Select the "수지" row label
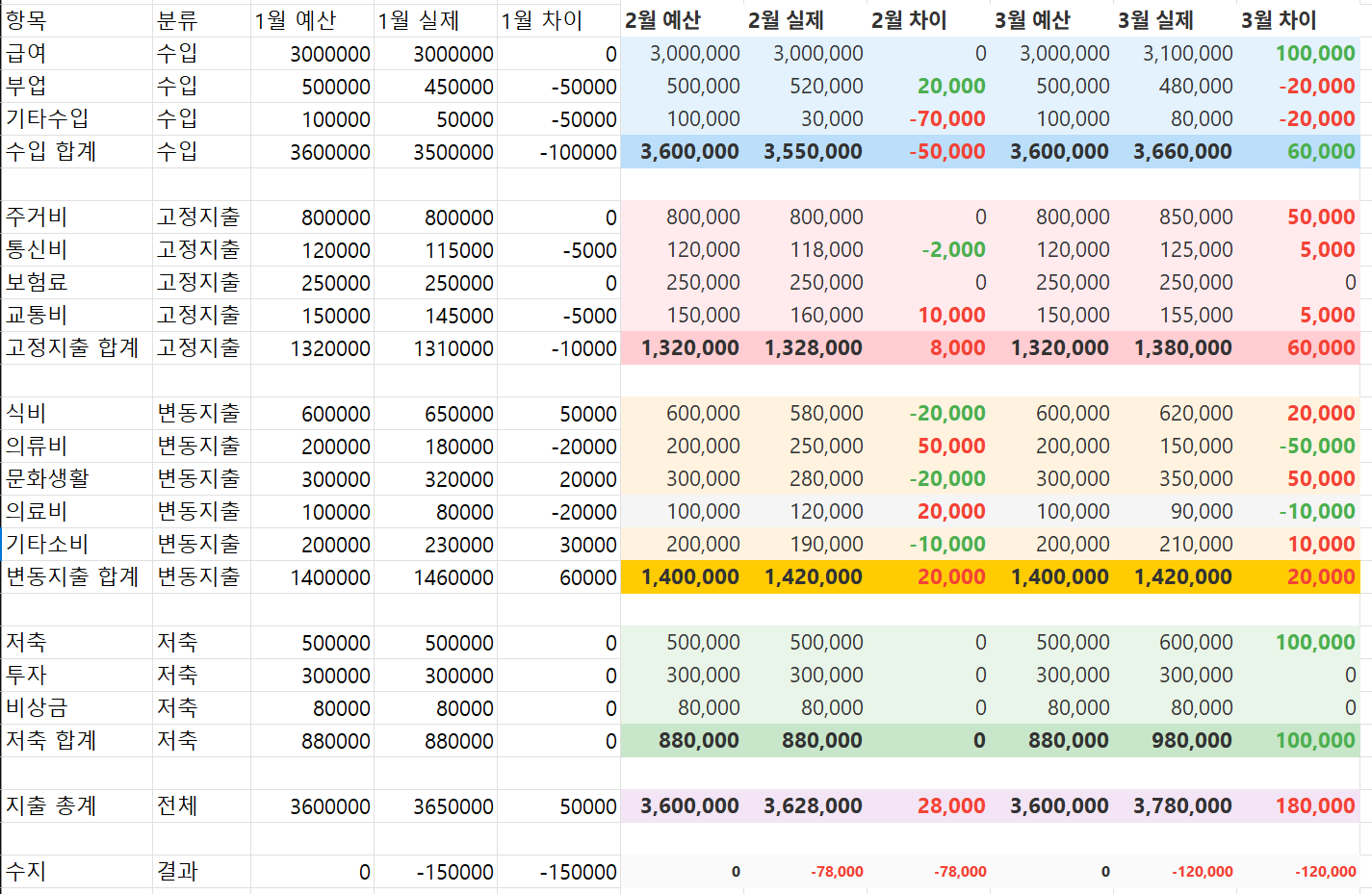The width and height of the screenshot is (1372, 894). click(77, 872)
